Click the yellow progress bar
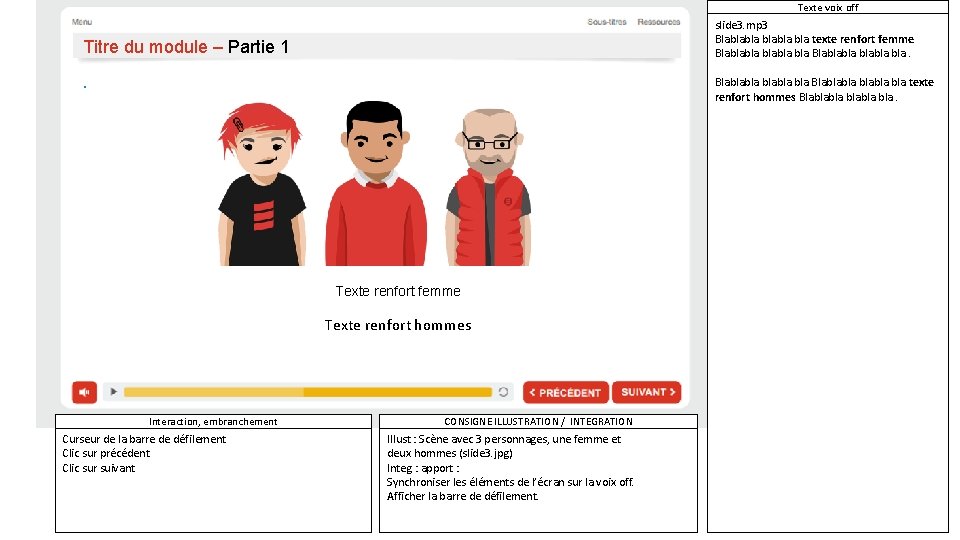The height and width of the screenshot is (540, 960). pyautogui.click(x=307, y=392)
